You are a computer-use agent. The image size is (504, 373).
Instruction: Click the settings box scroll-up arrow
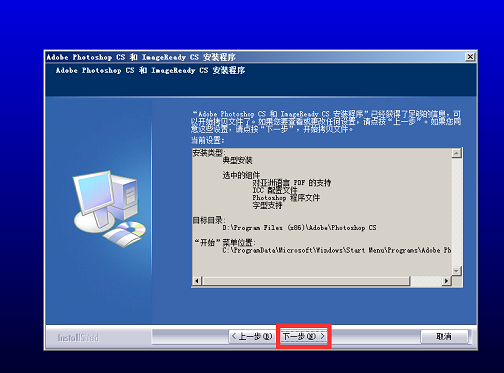(x=456, y=153)
